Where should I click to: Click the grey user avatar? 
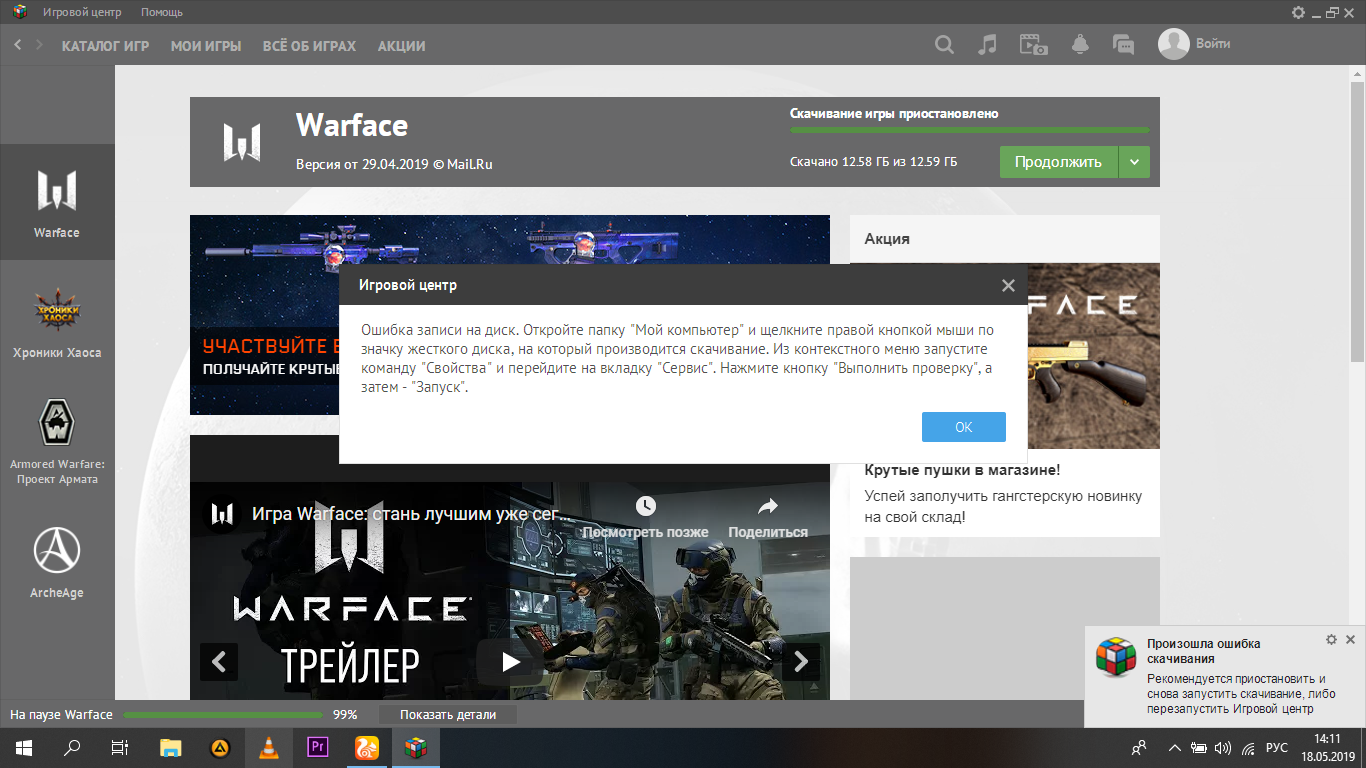[1173, 44]
